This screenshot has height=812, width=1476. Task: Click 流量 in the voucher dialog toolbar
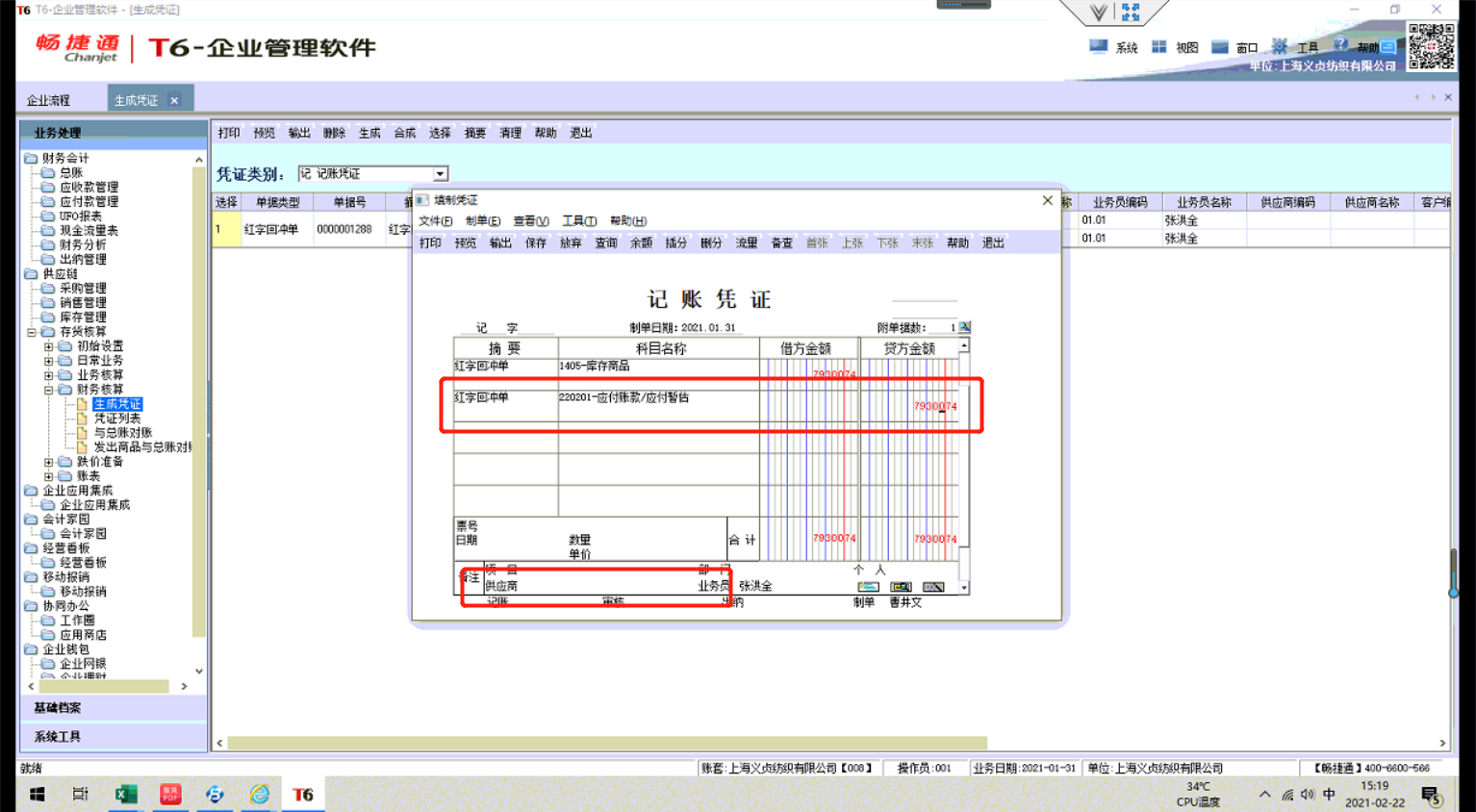tap(747, 243)
